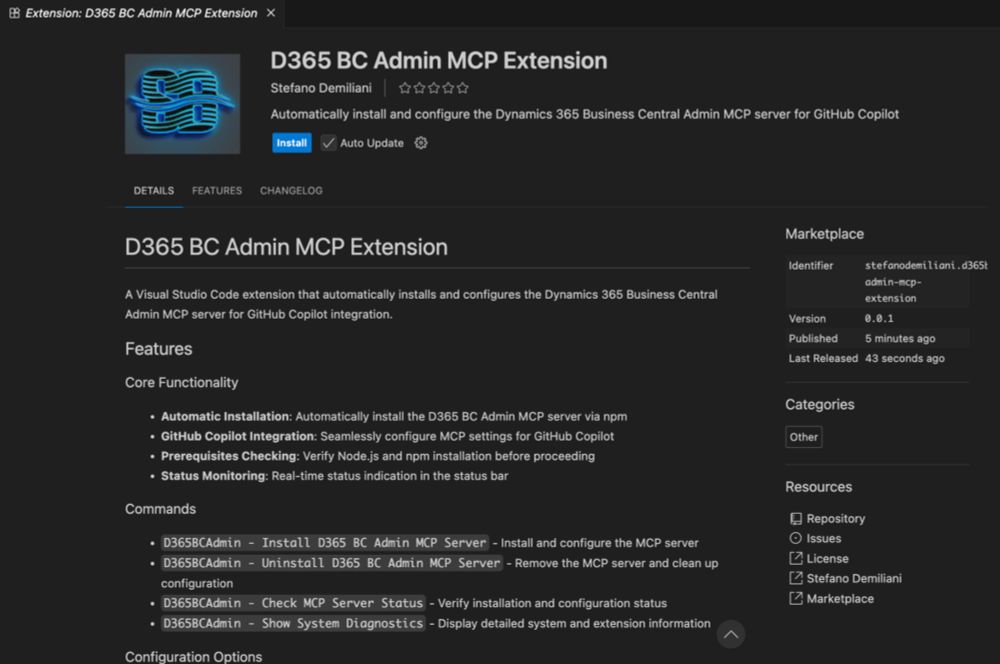
Task: Click the 'Configuration Options' heading
Action: 193,656
